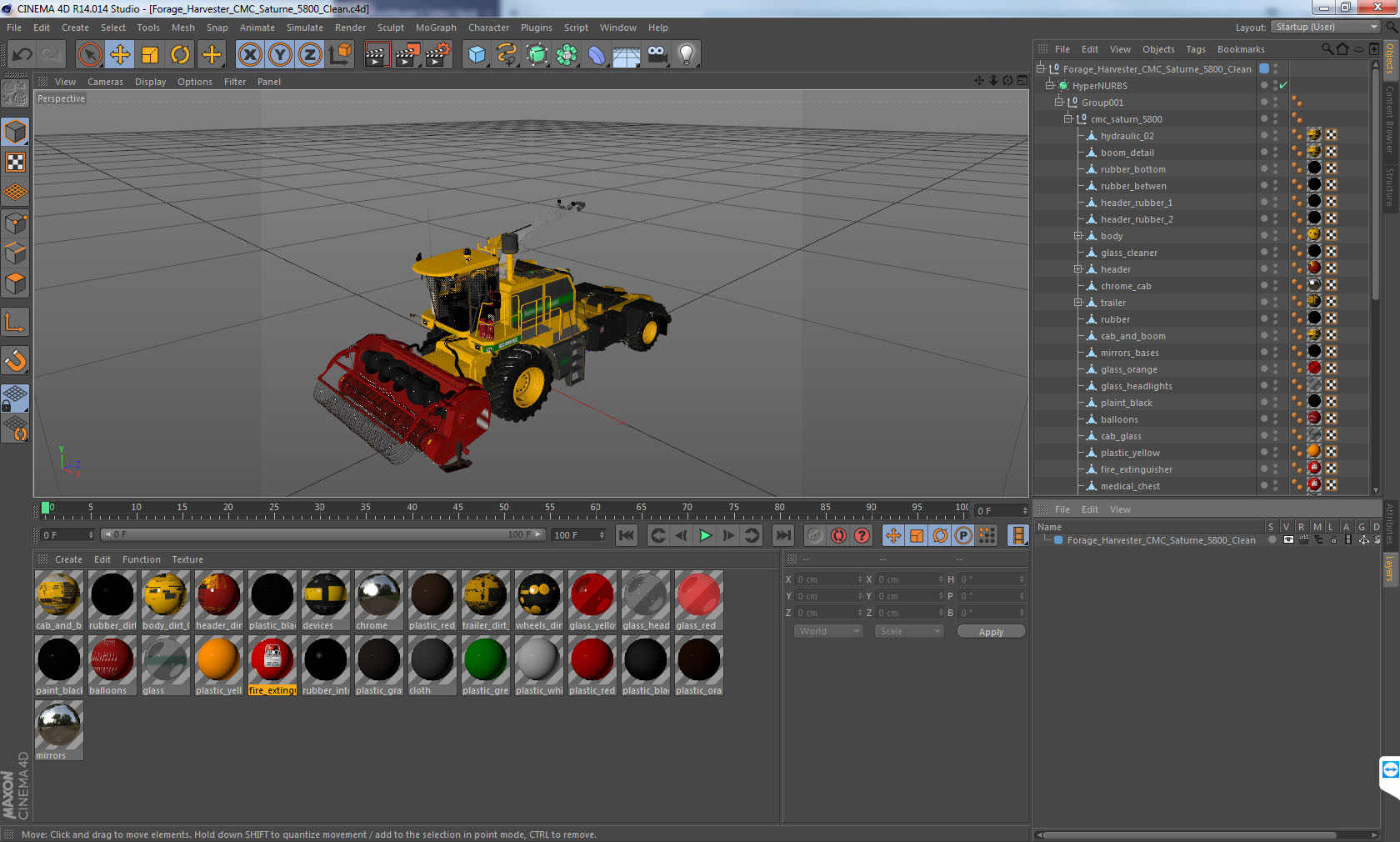Click frame 50 on the timeline ruler
The height and width of the screenshot is (842, 1400).
(503, 507)
